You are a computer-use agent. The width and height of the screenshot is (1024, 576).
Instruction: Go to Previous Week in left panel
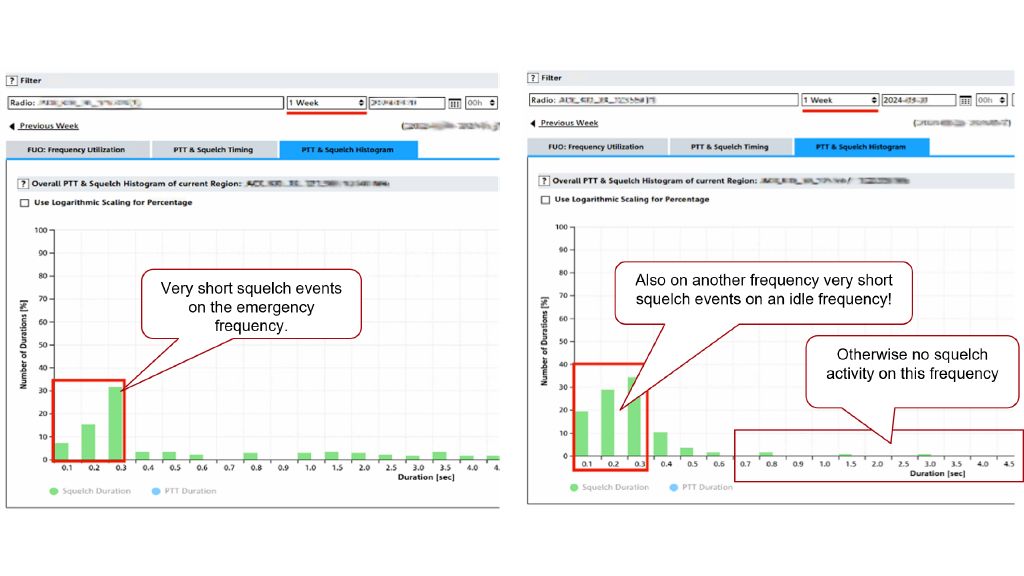(x=44, y=126)
